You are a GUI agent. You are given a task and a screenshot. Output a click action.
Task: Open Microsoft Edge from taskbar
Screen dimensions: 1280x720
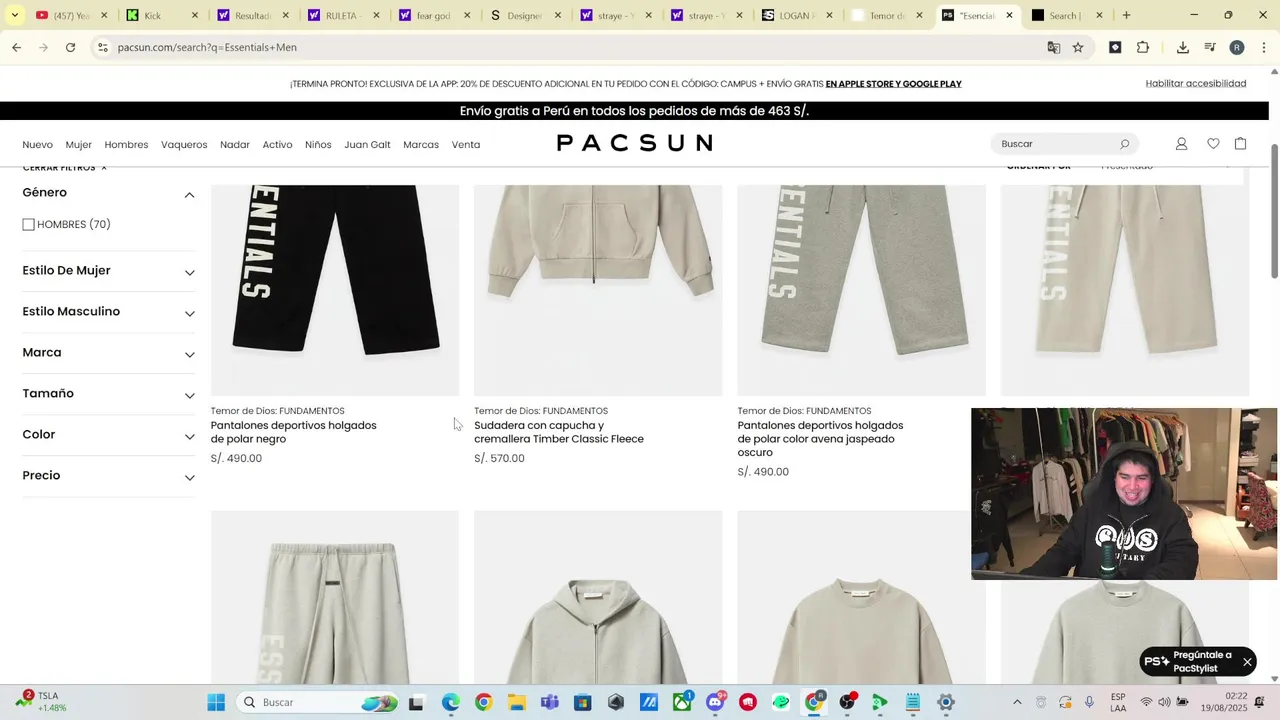(451, 702)
